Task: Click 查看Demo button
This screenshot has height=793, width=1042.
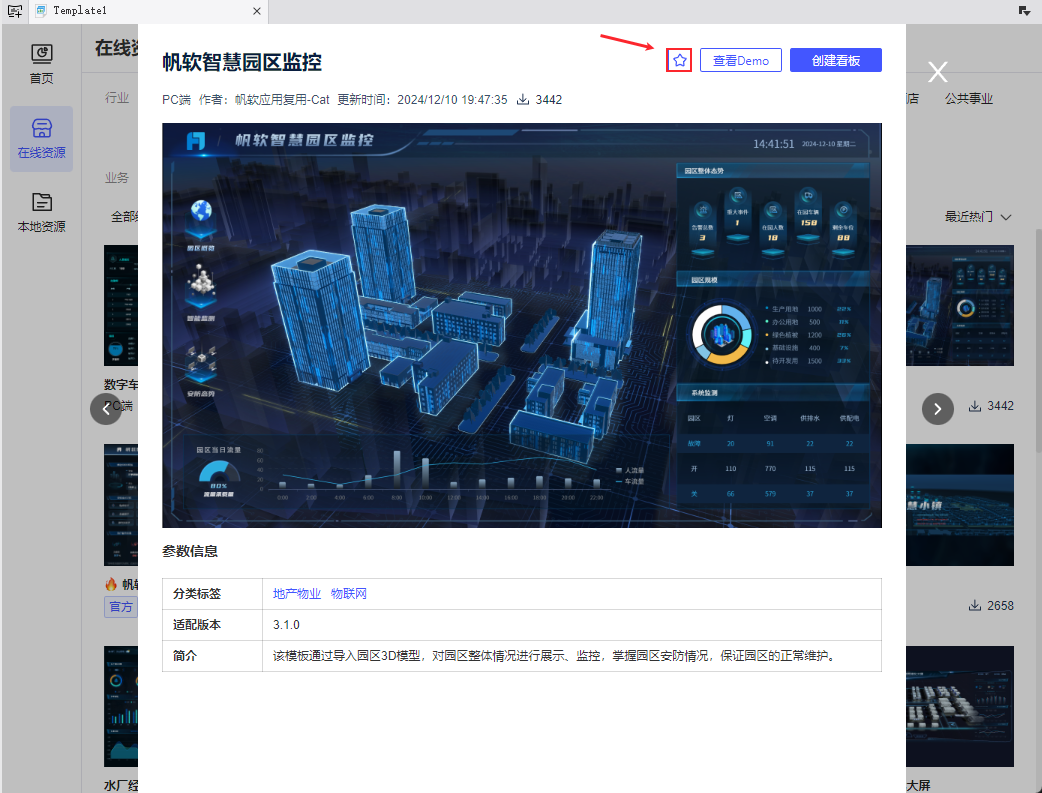Action: [740, 60]
